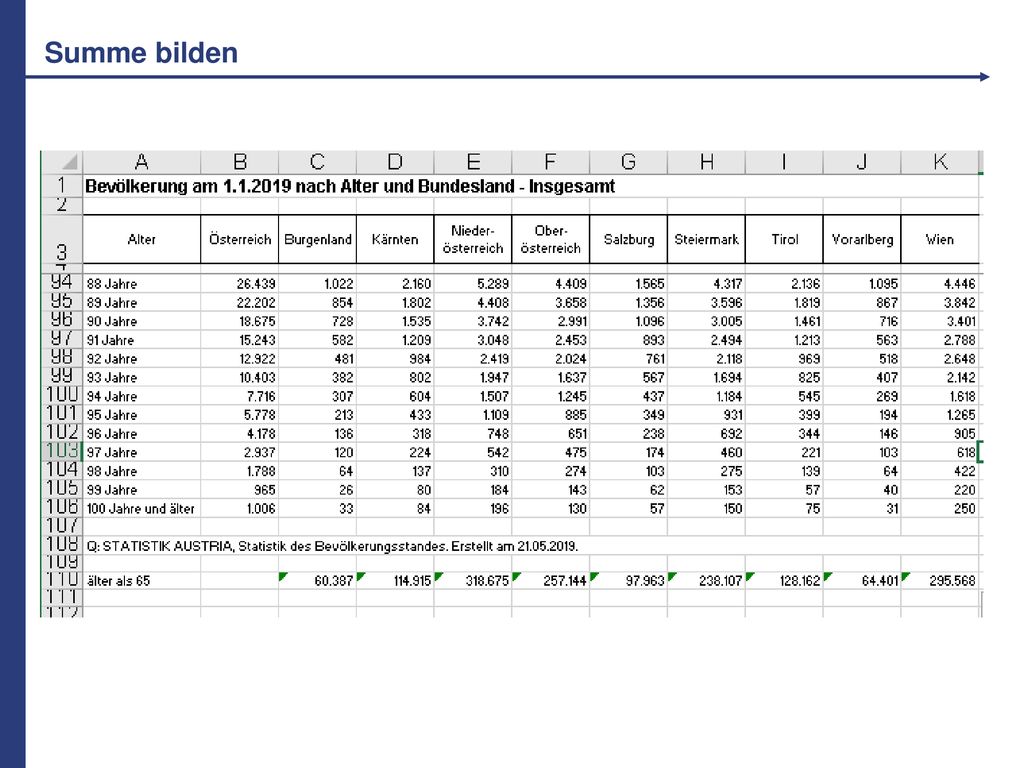Select row 3 header
The height and width of the screenshot is (768, 1024).
(62, 239)
